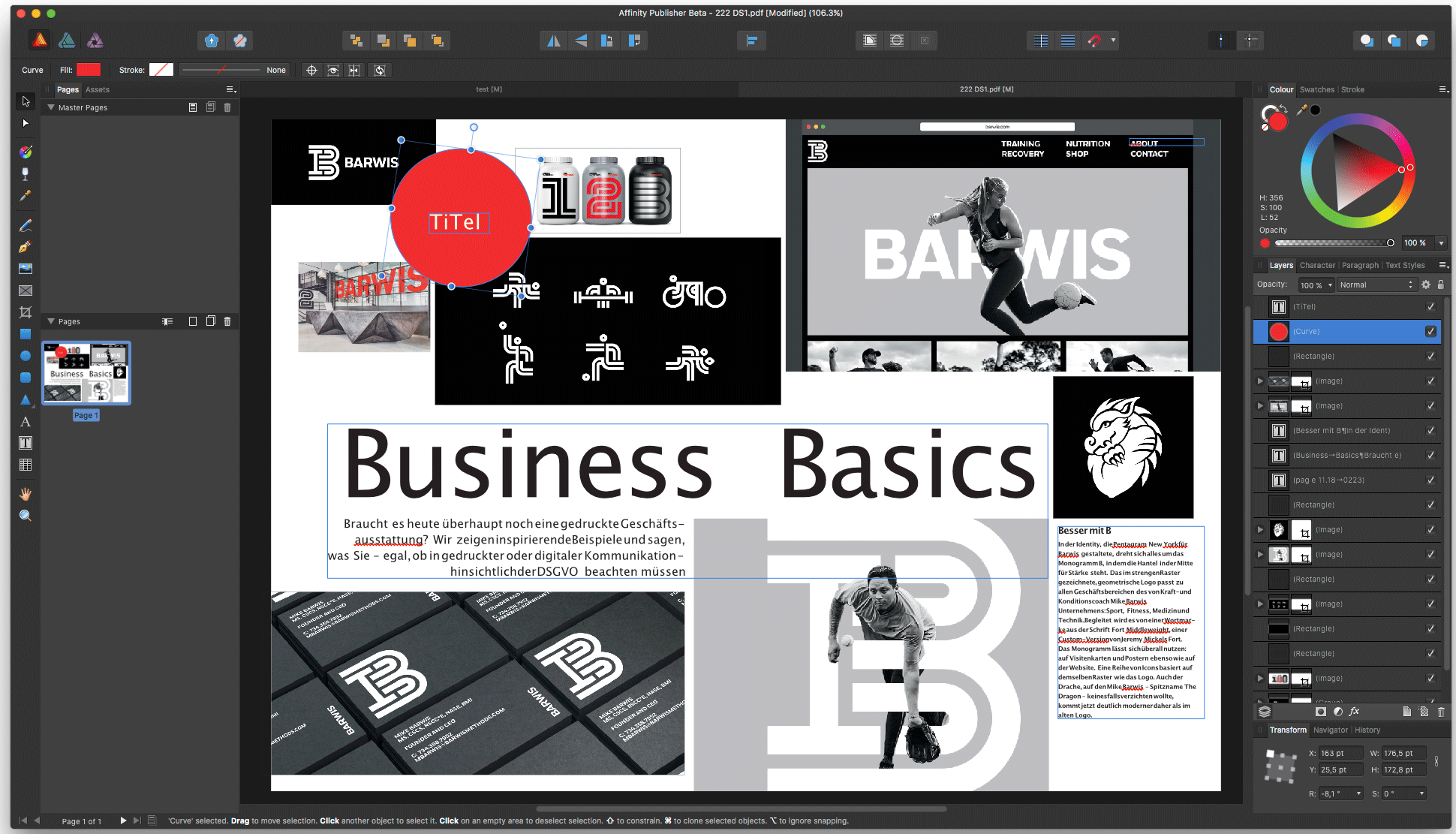Click the red Fill colour swatch
The height and width of the screenshot is (834, 1456).
coord(88,69)
